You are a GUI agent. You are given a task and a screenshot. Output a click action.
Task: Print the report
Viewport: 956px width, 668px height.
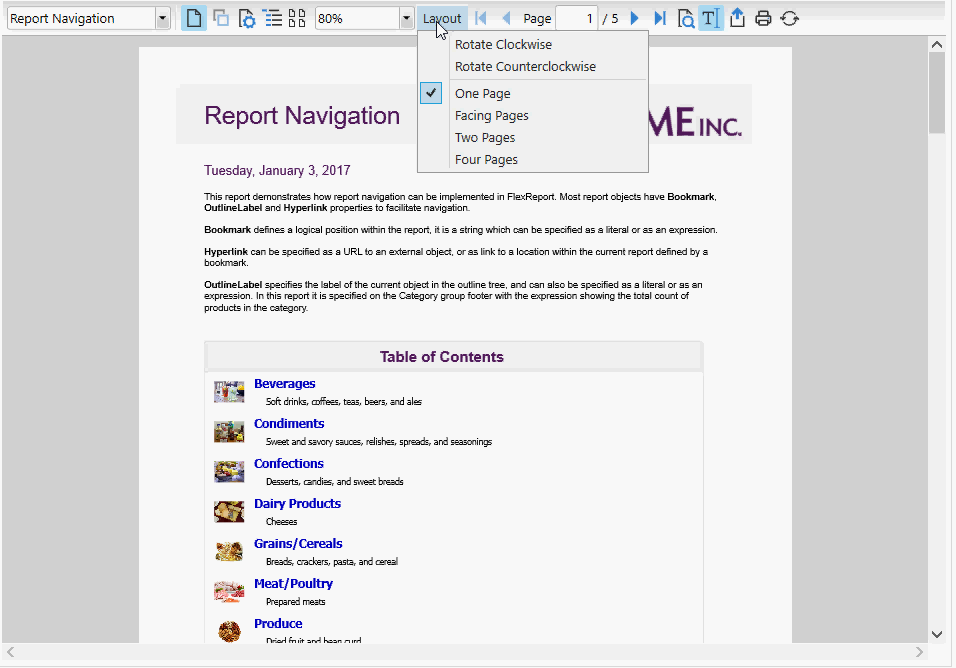763,18
